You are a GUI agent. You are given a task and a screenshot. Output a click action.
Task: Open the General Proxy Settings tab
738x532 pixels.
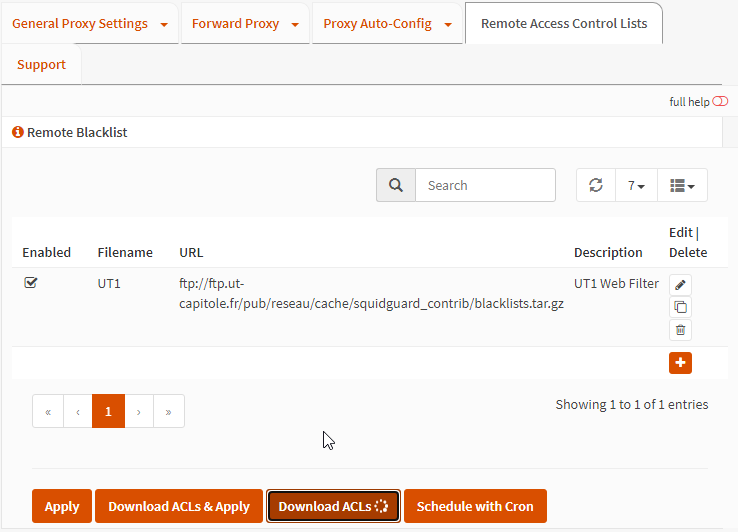tap(80, 24)
